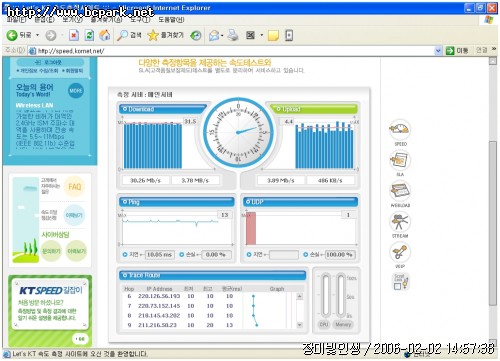Open the Search (검색) magnifier tool
This screenshot has width=500, height=361.
coord(129,35)
